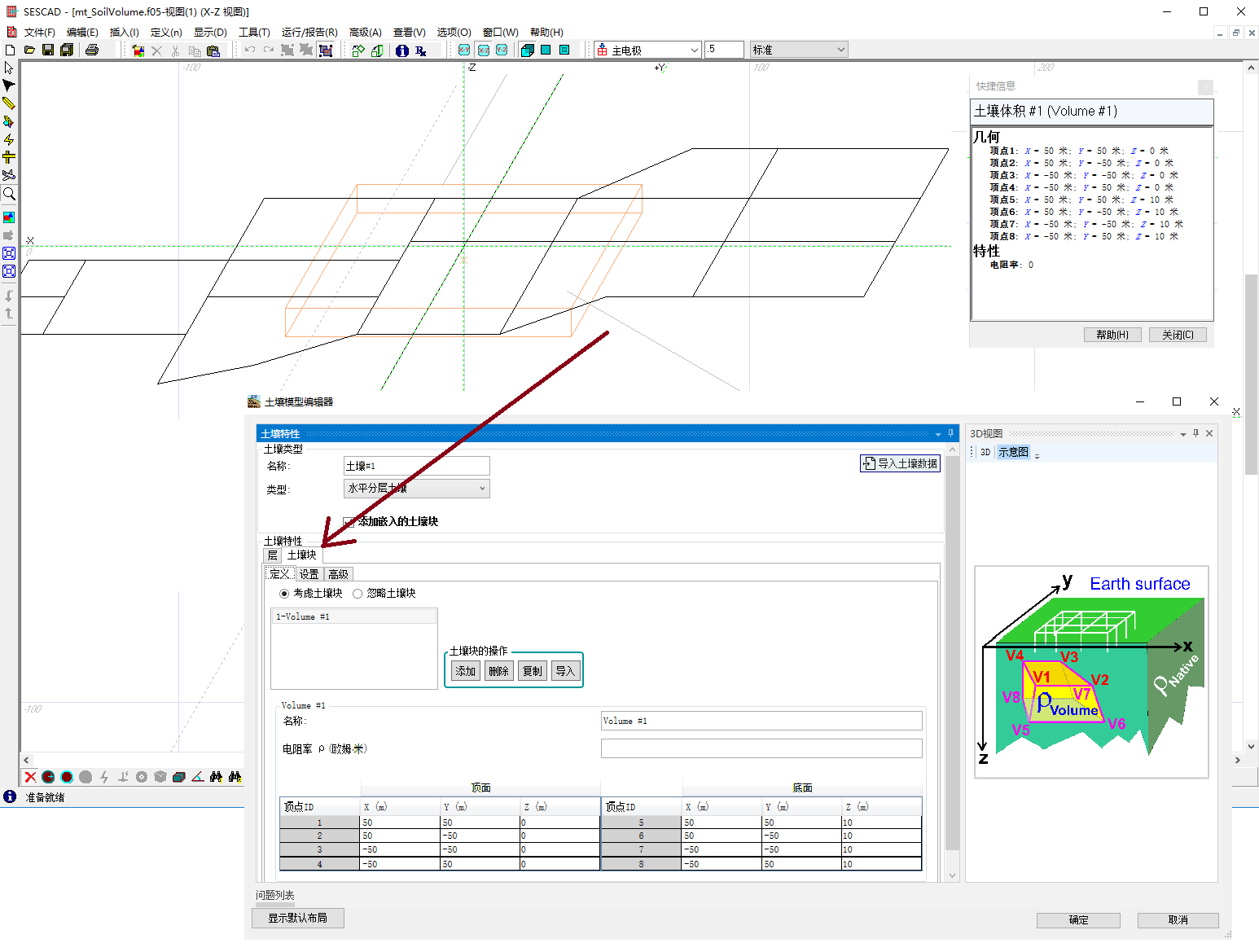Click the main view vertical scrollbar
Image resolution: width=1259 pixels, height=952 pixels.
pos(1252,375)
